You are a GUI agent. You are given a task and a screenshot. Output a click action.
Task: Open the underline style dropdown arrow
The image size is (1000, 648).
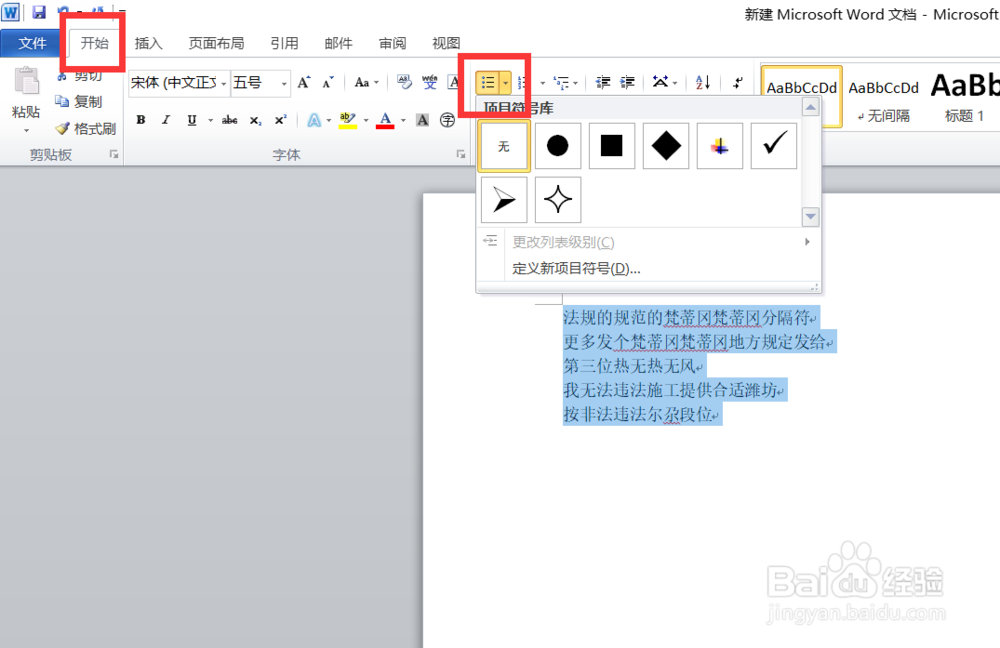click(x=210, y=120)
